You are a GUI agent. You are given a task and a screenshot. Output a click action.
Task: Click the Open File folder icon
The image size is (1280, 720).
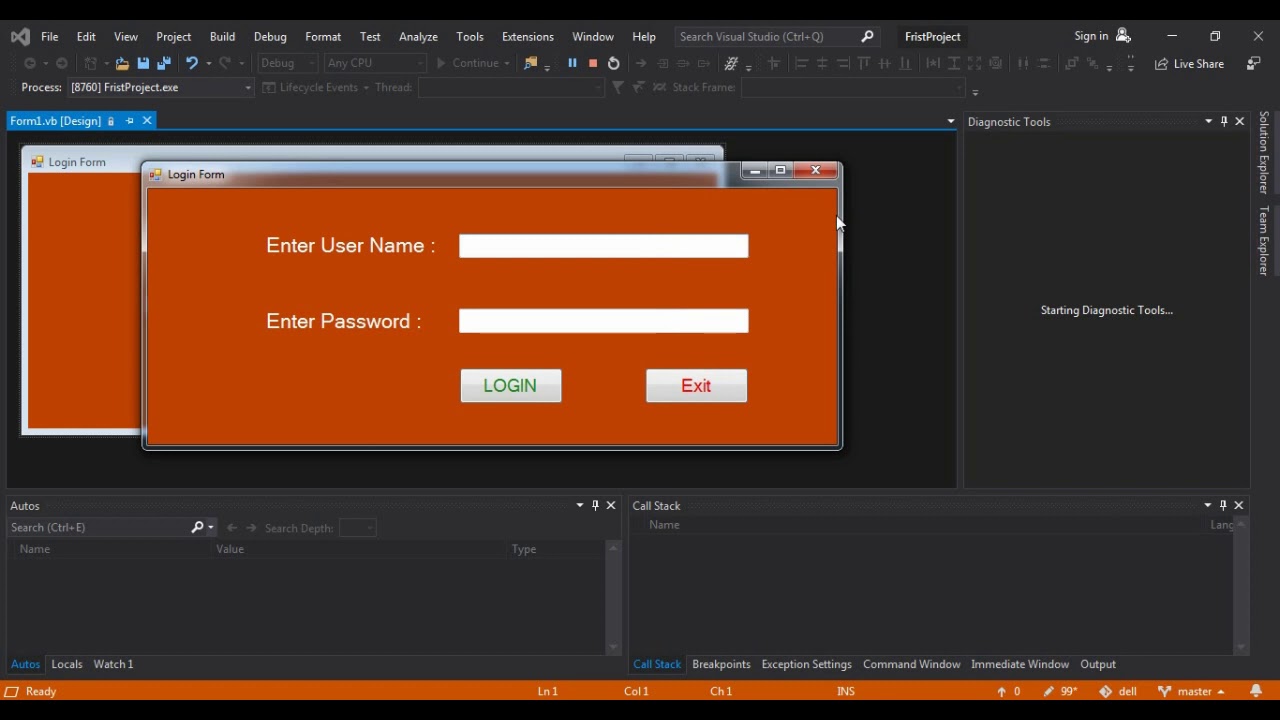coord(122,63)
